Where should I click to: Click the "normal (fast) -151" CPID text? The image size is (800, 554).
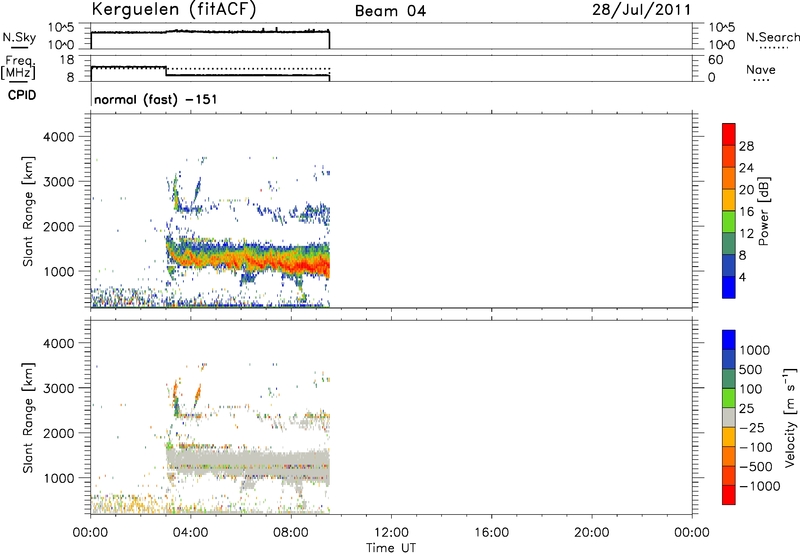[156, 99]
